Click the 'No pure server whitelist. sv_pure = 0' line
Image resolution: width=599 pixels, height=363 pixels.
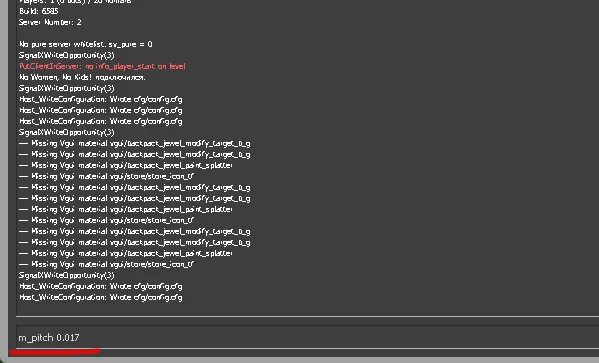[86, 44]
